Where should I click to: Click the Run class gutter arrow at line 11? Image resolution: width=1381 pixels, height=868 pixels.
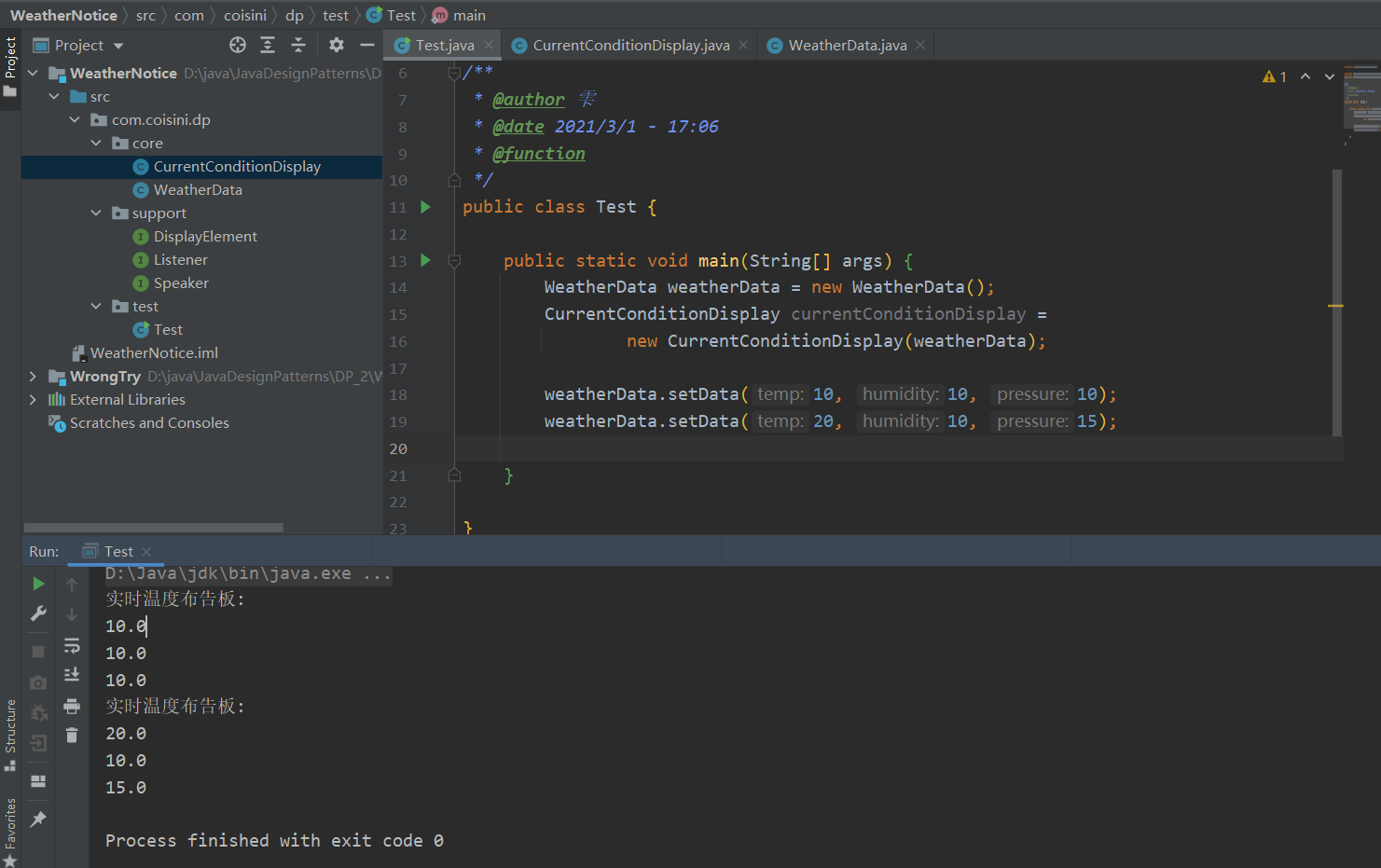[x=425, y=207]
